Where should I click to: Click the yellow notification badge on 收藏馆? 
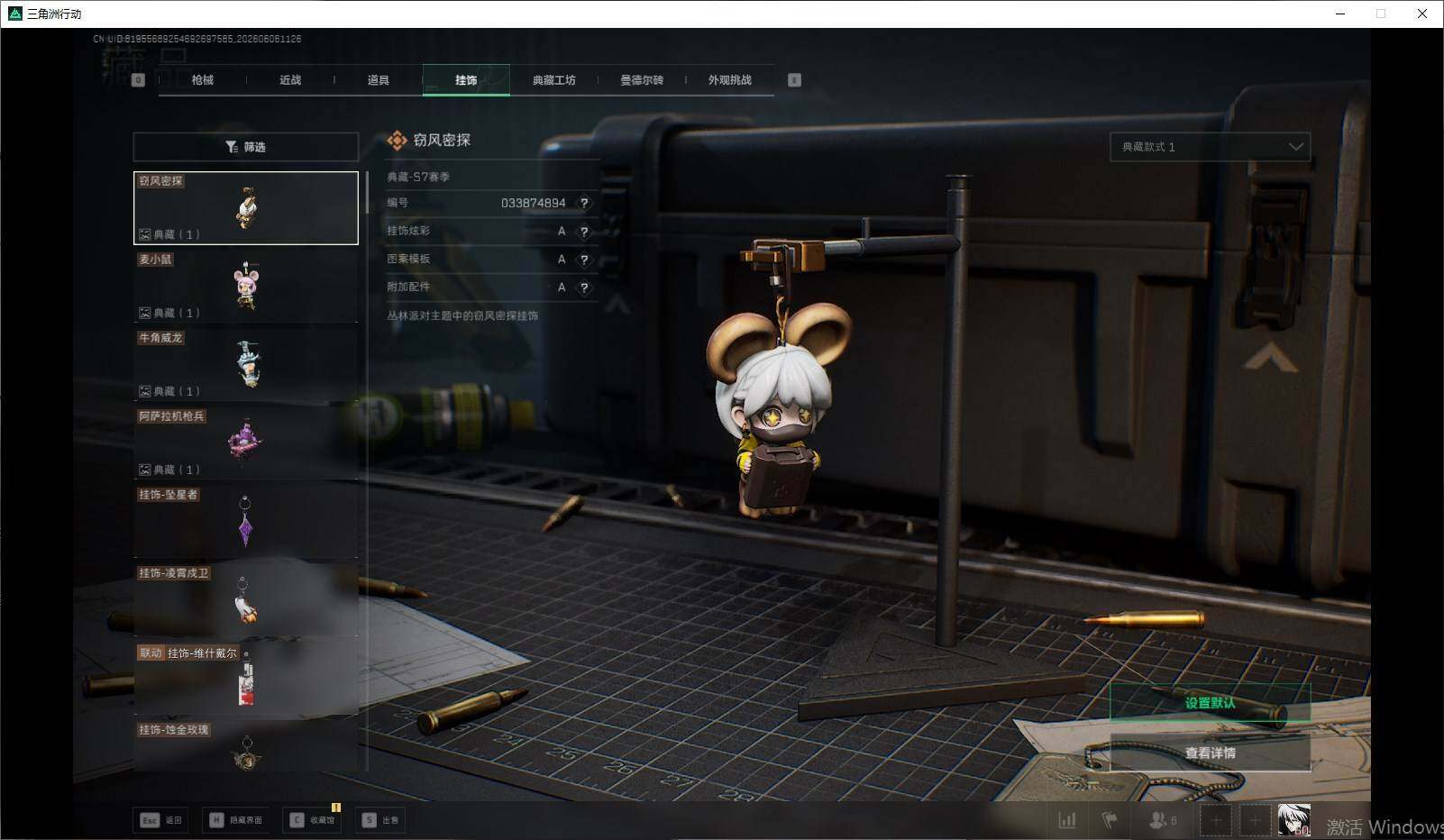[336, 808]
